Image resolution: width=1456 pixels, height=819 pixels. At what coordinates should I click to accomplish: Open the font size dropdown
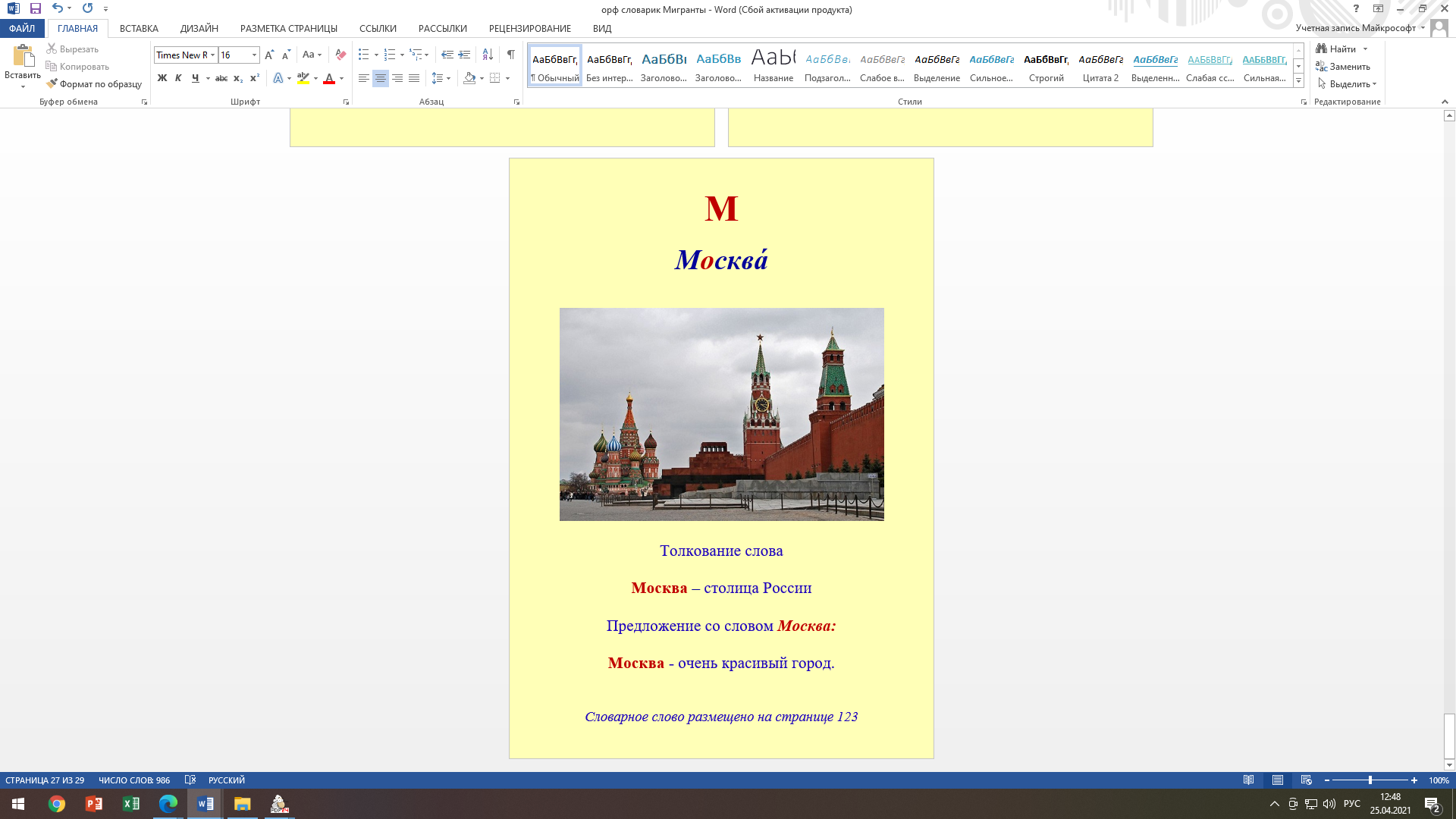(254, 55)
